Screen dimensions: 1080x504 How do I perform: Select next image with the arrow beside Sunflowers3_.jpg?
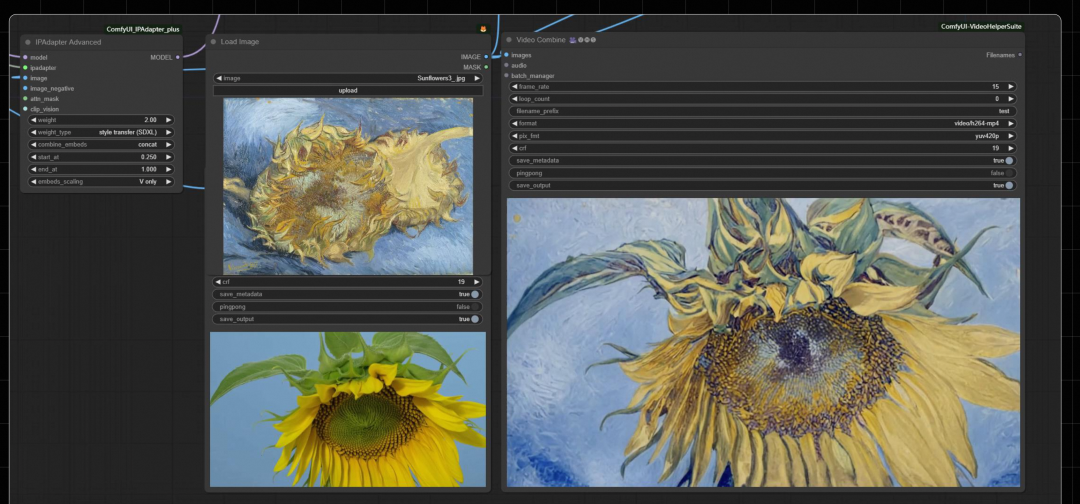476,78
